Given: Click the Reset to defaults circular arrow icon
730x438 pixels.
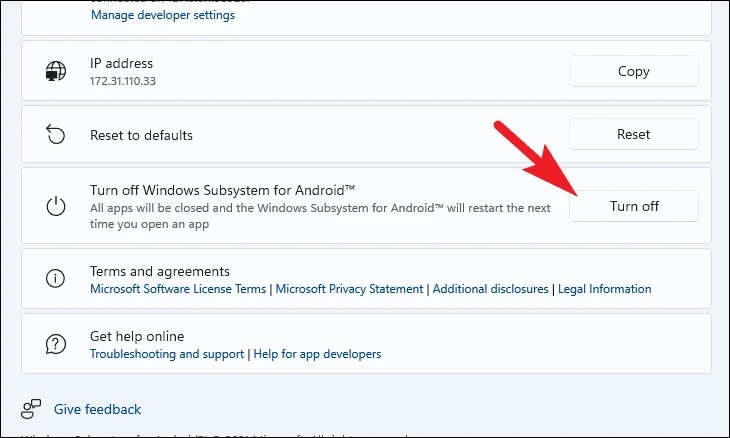Looking at the screenshot, I should (55, 135).
